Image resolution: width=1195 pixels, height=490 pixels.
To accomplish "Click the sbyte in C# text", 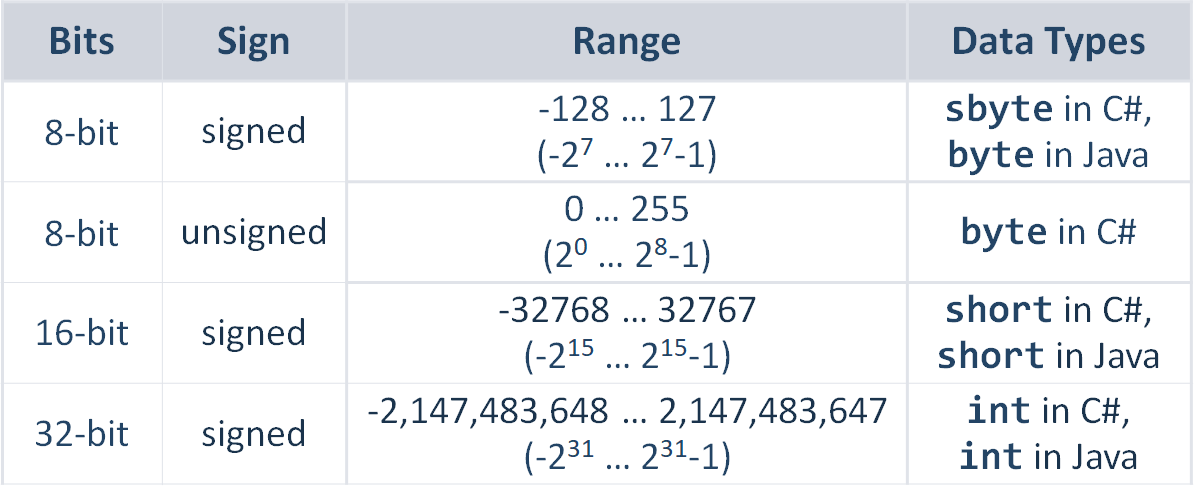I will click(x=1048, y=110).
